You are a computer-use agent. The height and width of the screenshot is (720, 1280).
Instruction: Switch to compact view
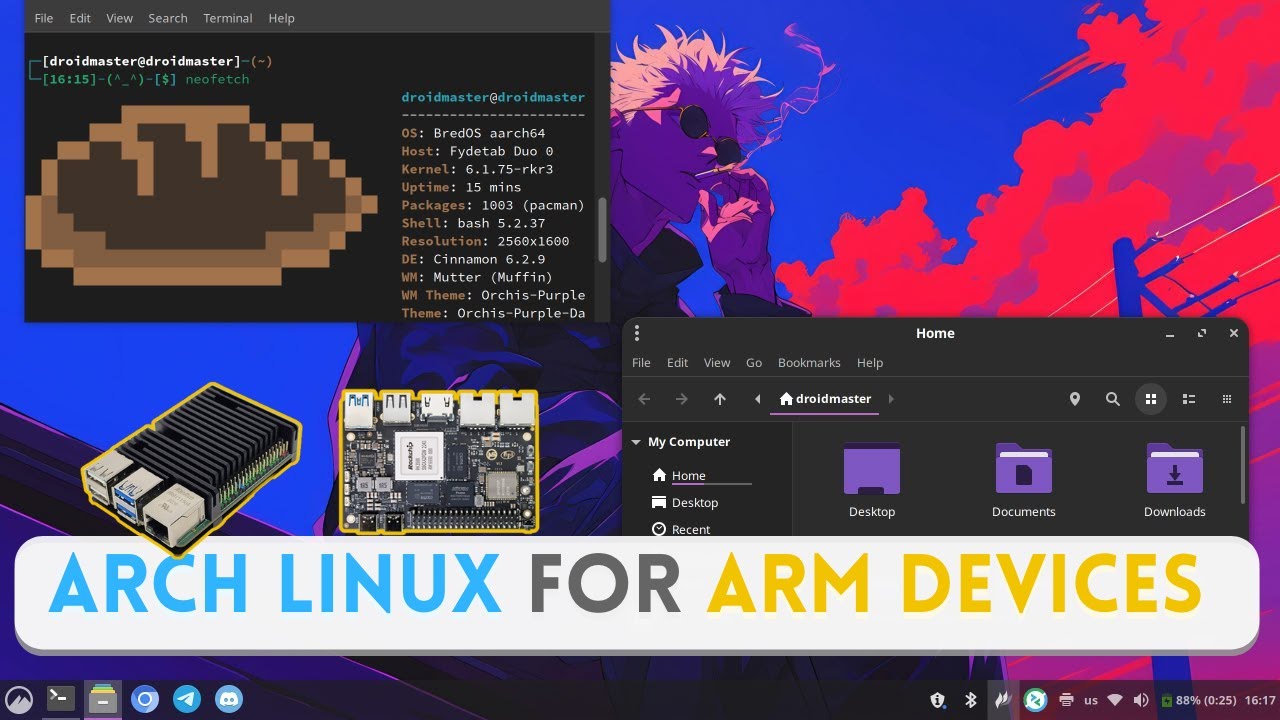pyautogui.click(x=1227, y=399)
